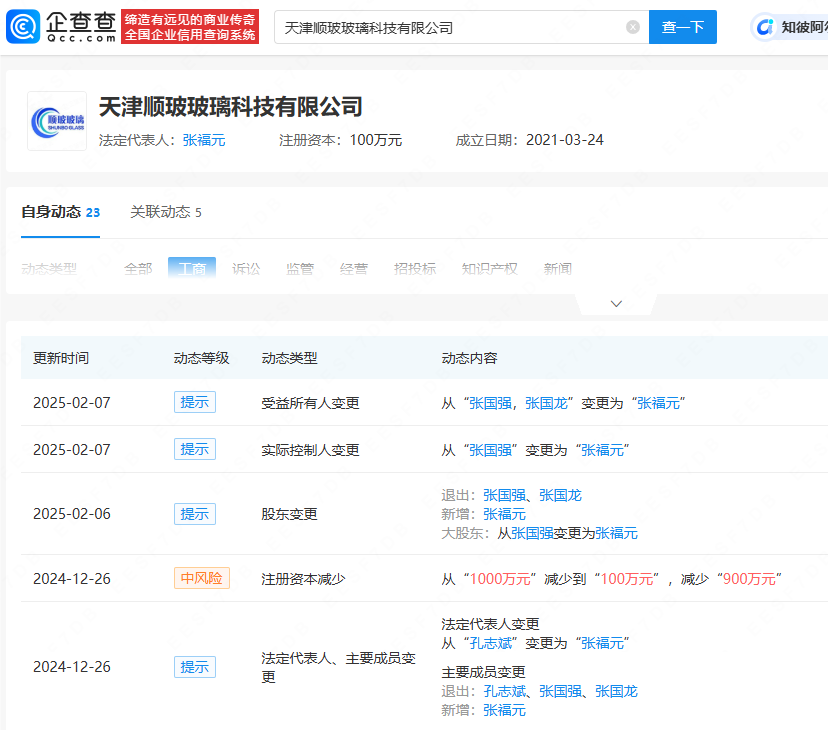Click the 受益所有人变更 type cell

click(310, 404)
